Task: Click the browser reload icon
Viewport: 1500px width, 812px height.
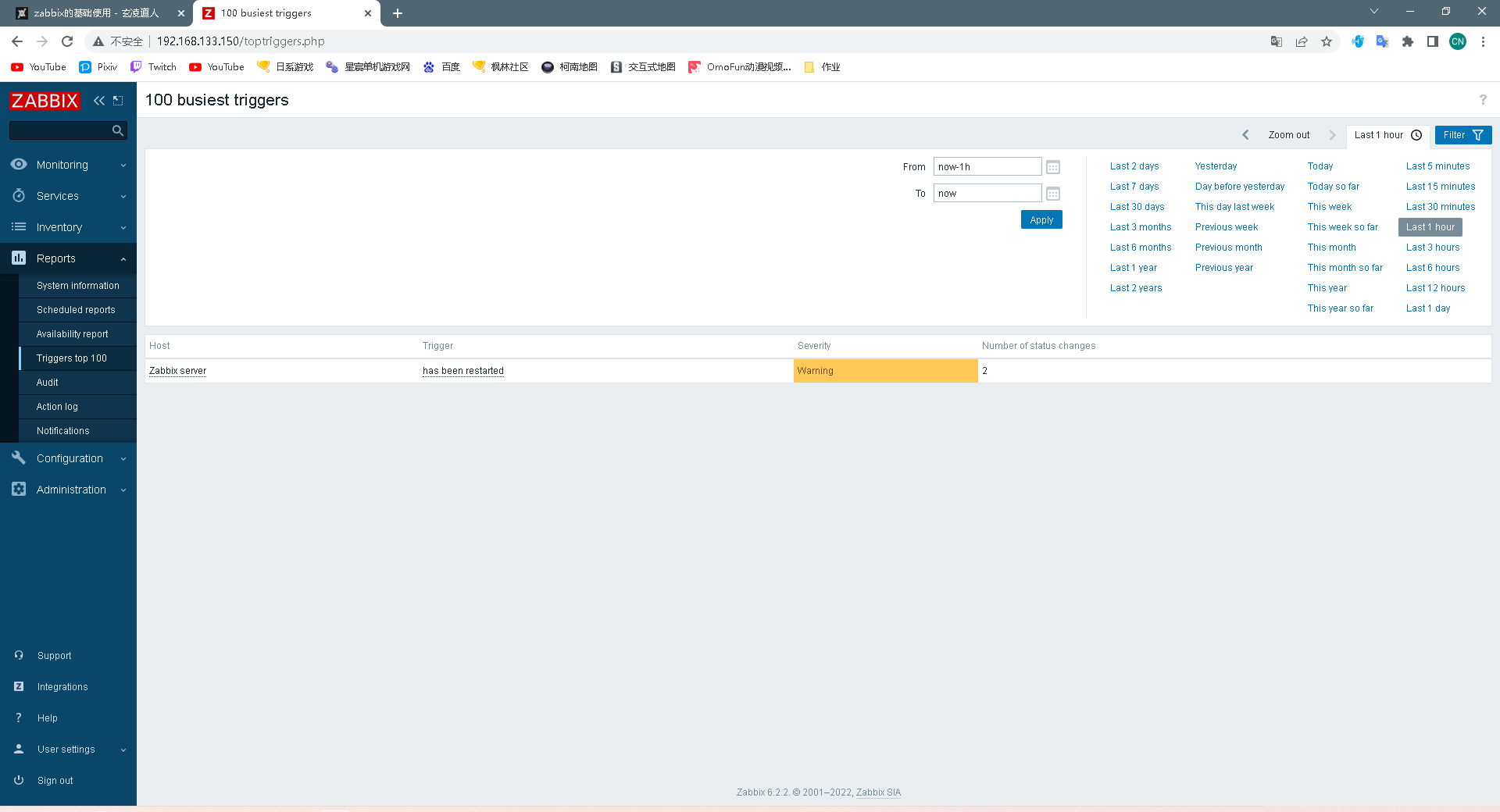Action: (67, 41)
